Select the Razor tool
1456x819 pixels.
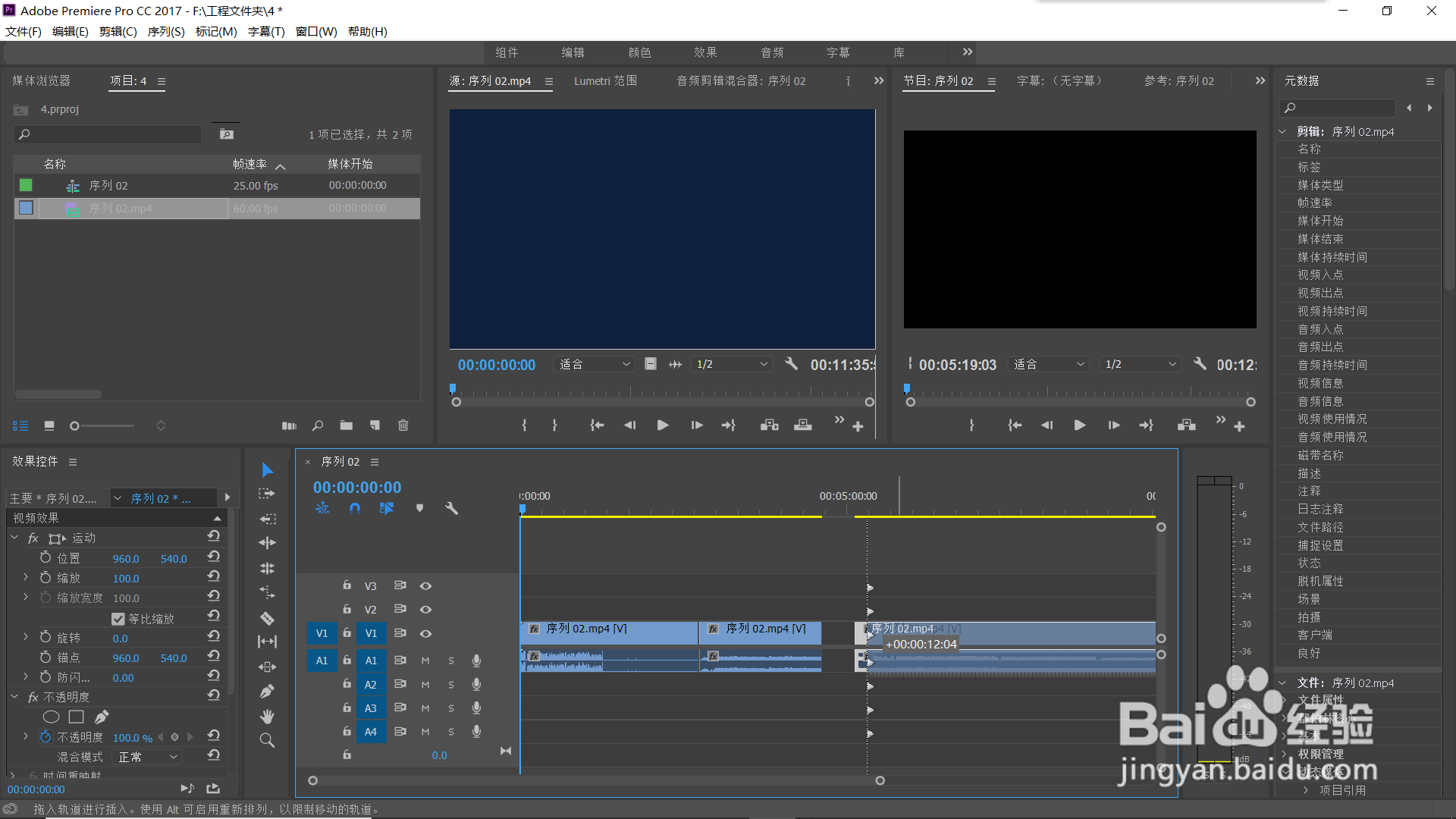coord(267,618)
